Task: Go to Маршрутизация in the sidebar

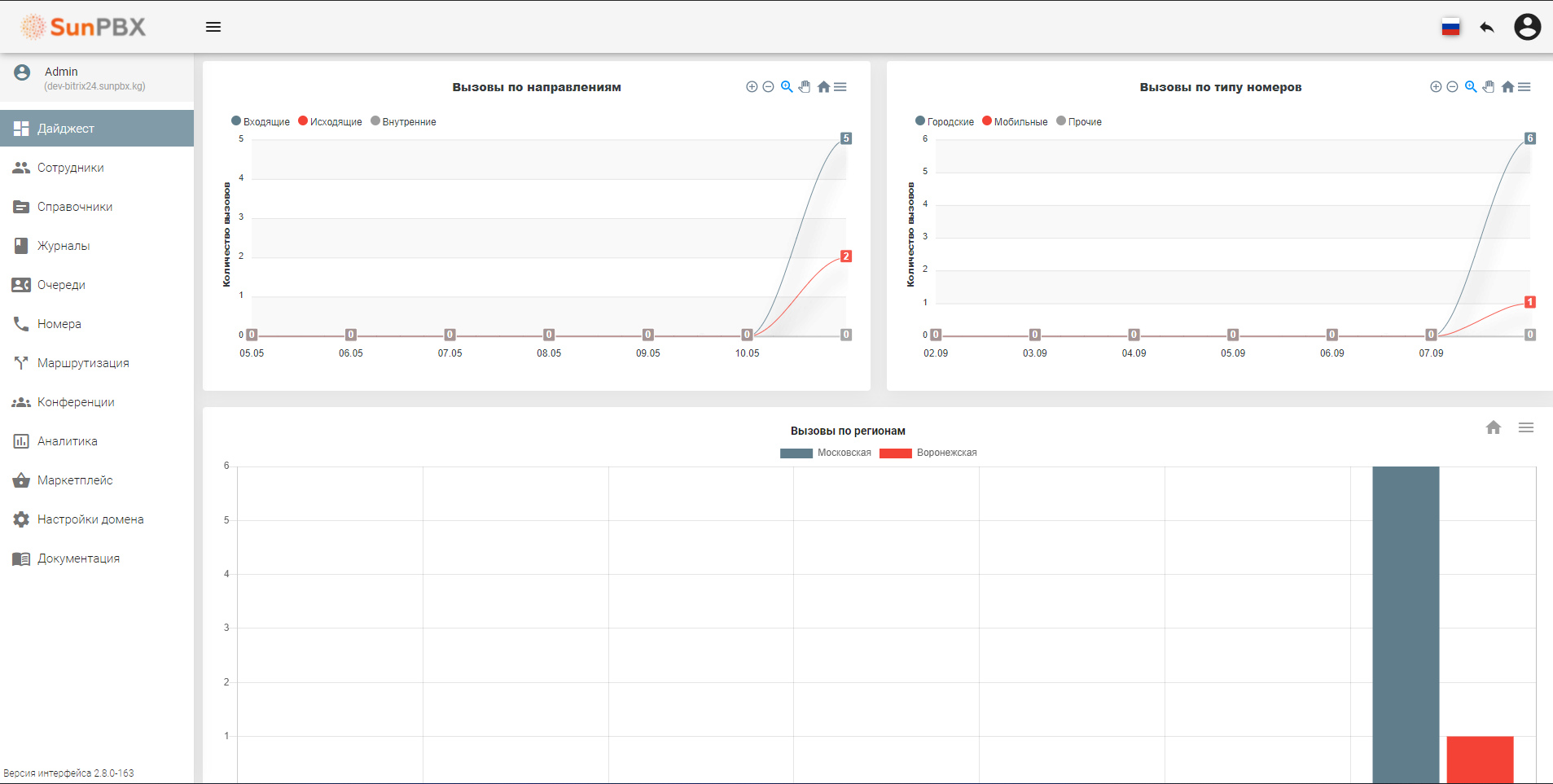Action: coord(83,363)
